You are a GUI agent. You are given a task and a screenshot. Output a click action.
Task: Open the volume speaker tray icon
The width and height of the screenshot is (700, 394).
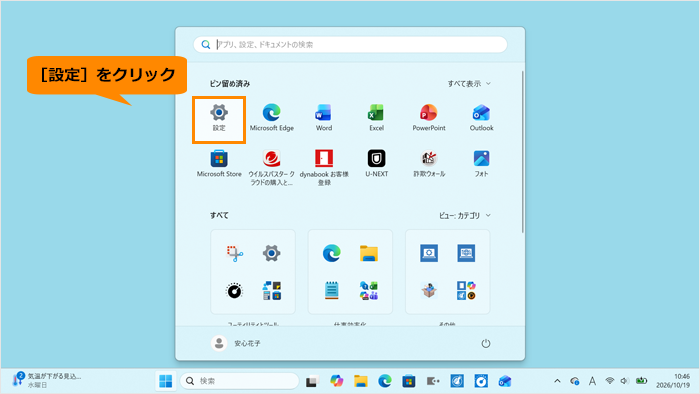pyautogui.click(x=625, y=381)
